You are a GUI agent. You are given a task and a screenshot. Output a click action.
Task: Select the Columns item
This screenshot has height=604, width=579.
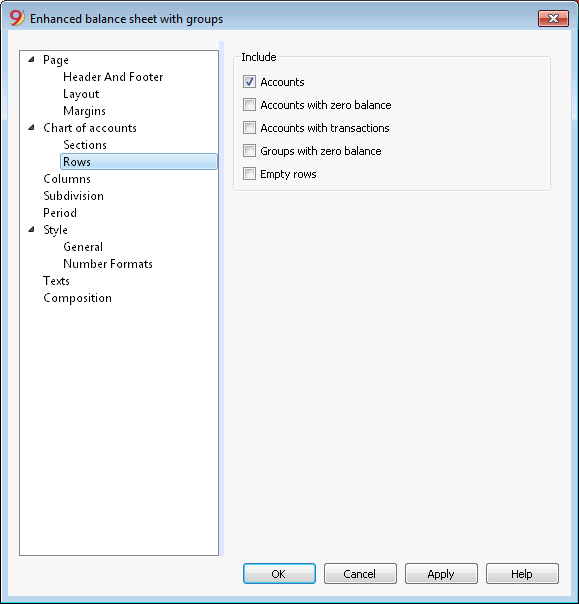coord(67,179)
